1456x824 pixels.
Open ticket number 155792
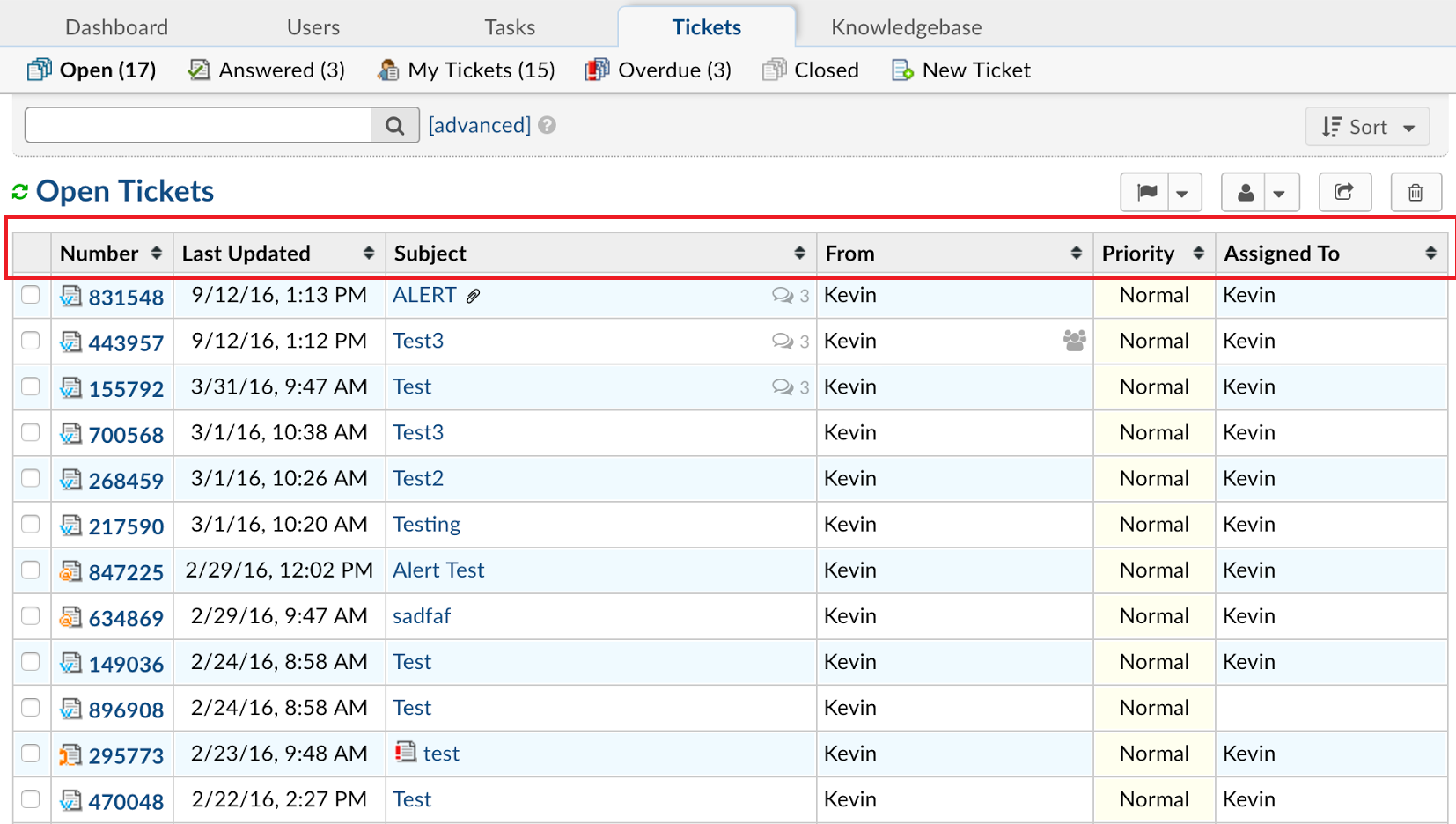pyautogui.click(x=127, y=387)
